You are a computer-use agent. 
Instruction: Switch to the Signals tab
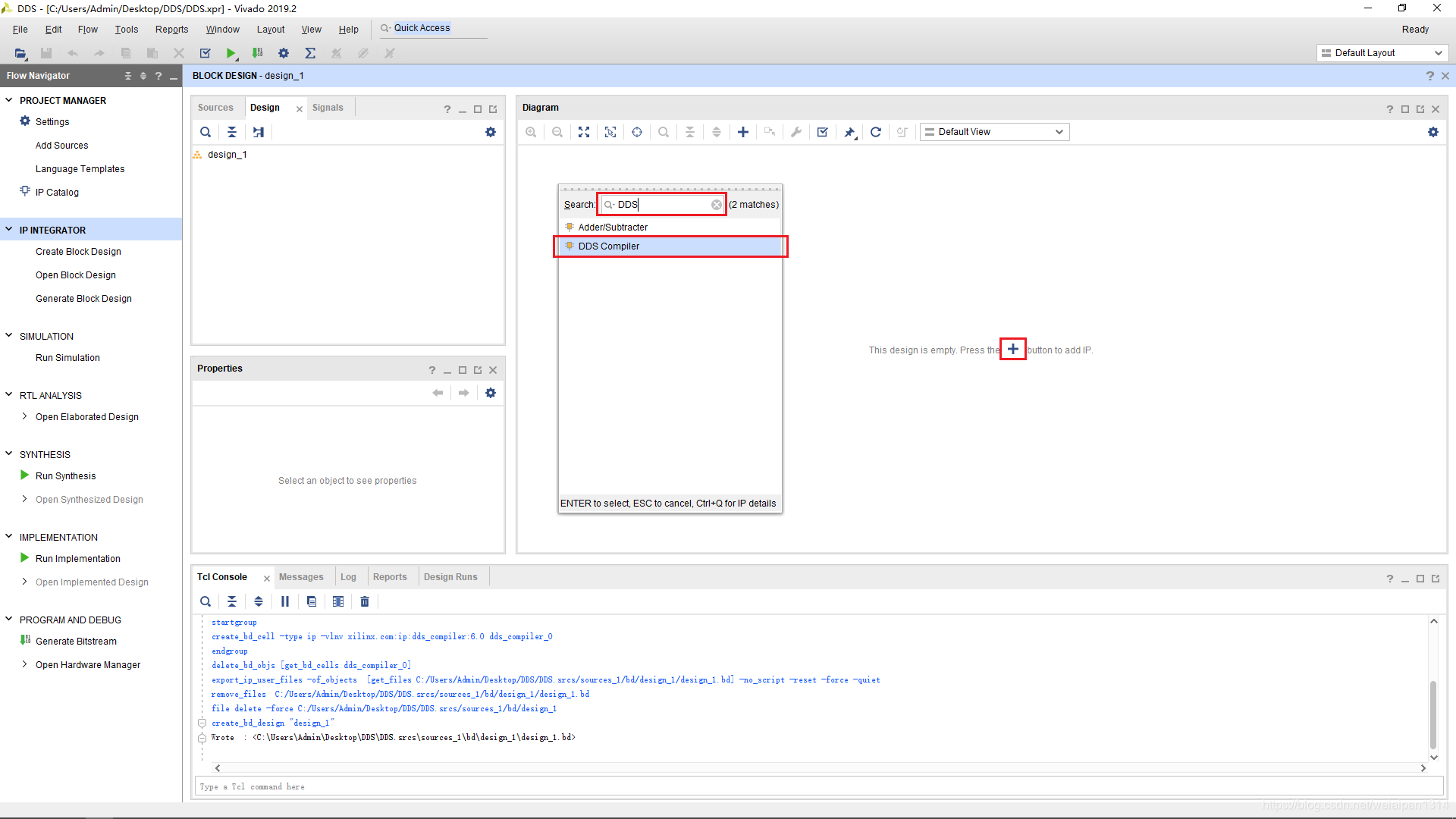tap(328, 108)
